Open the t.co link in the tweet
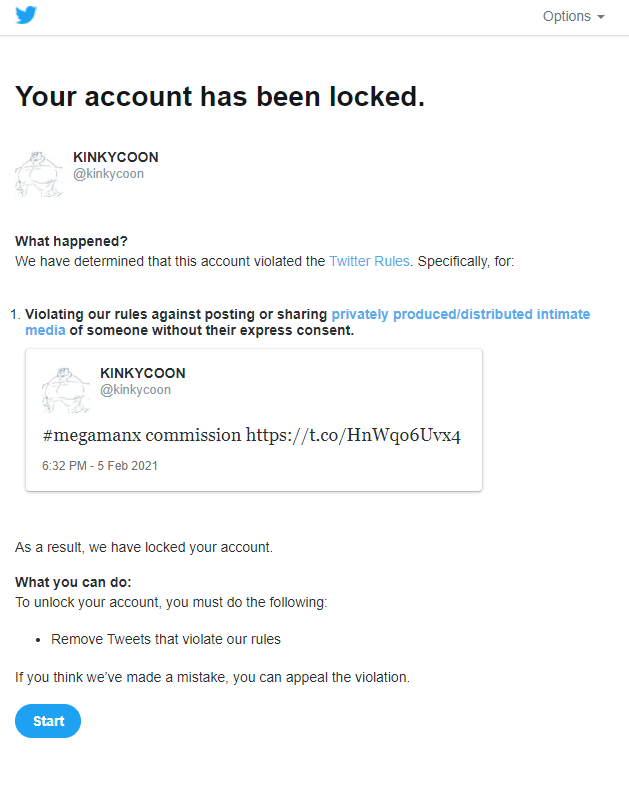Image resolution: width=629 pixels, height=786 pixels. pos(353,435)
